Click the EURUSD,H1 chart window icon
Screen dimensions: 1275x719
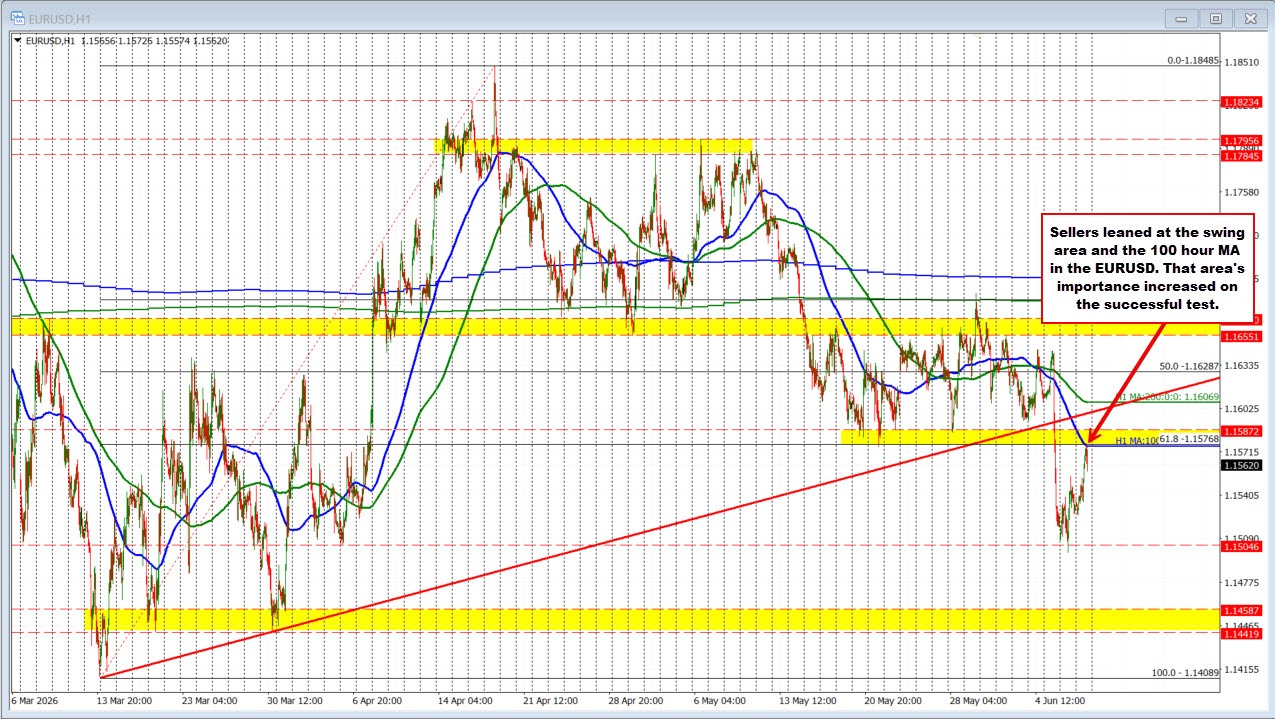(16, 17)
